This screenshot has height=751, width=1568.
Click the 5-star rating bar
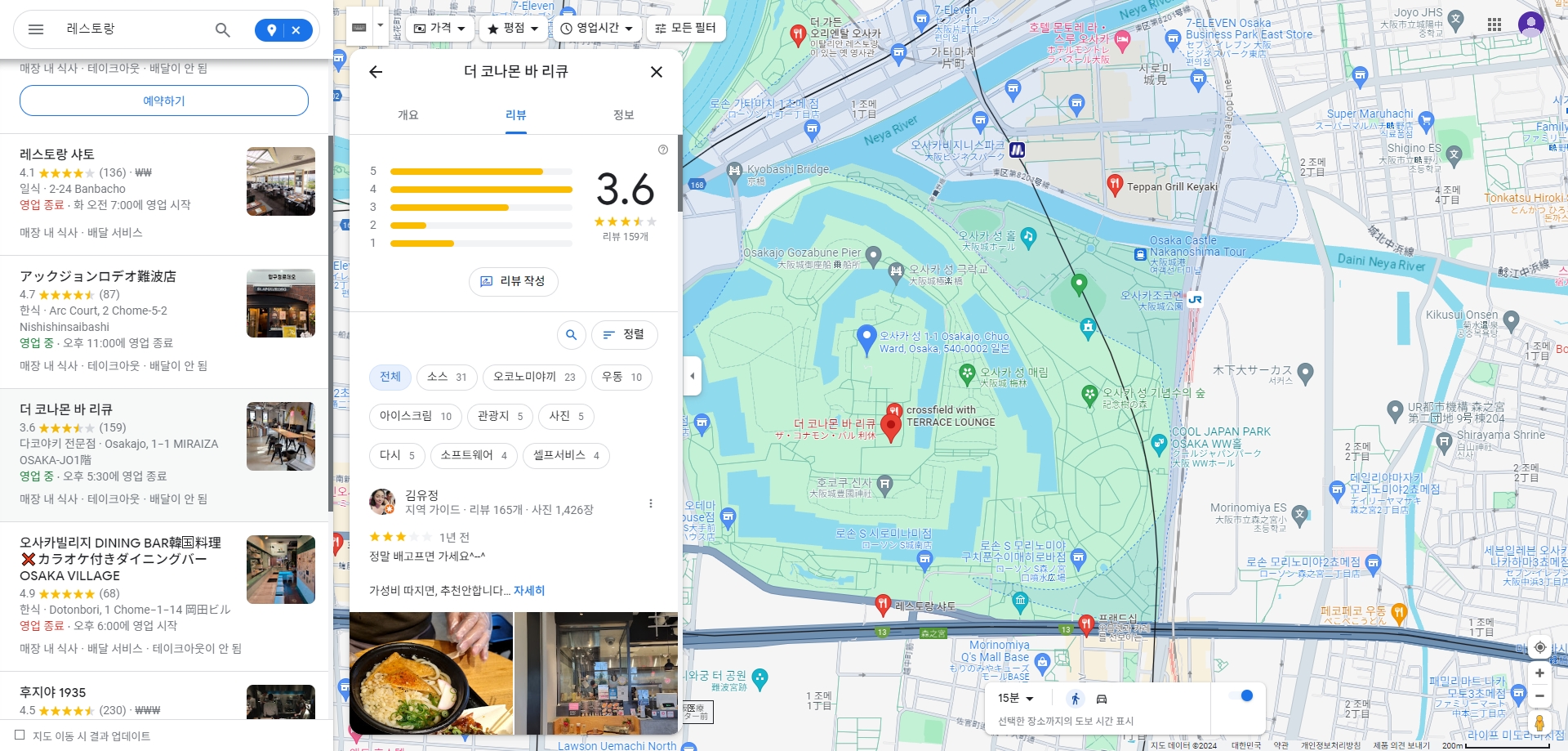pos(481,172)
